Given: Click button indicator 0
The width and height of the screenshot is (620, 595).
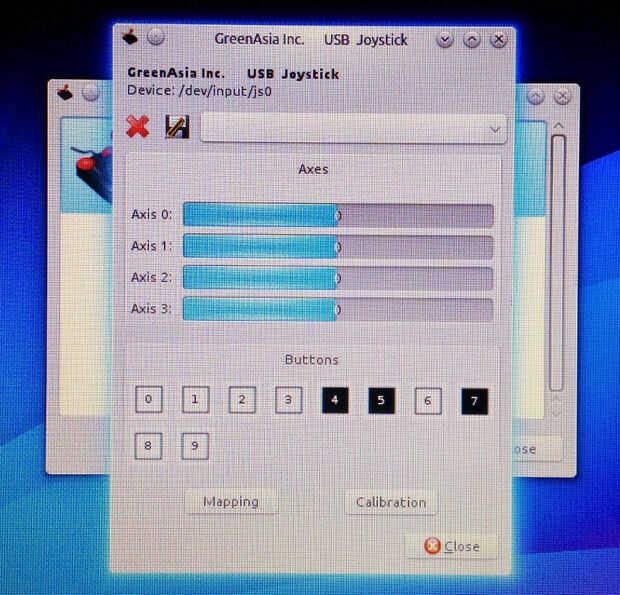Looking at the screenshot, I should [149, 399].
